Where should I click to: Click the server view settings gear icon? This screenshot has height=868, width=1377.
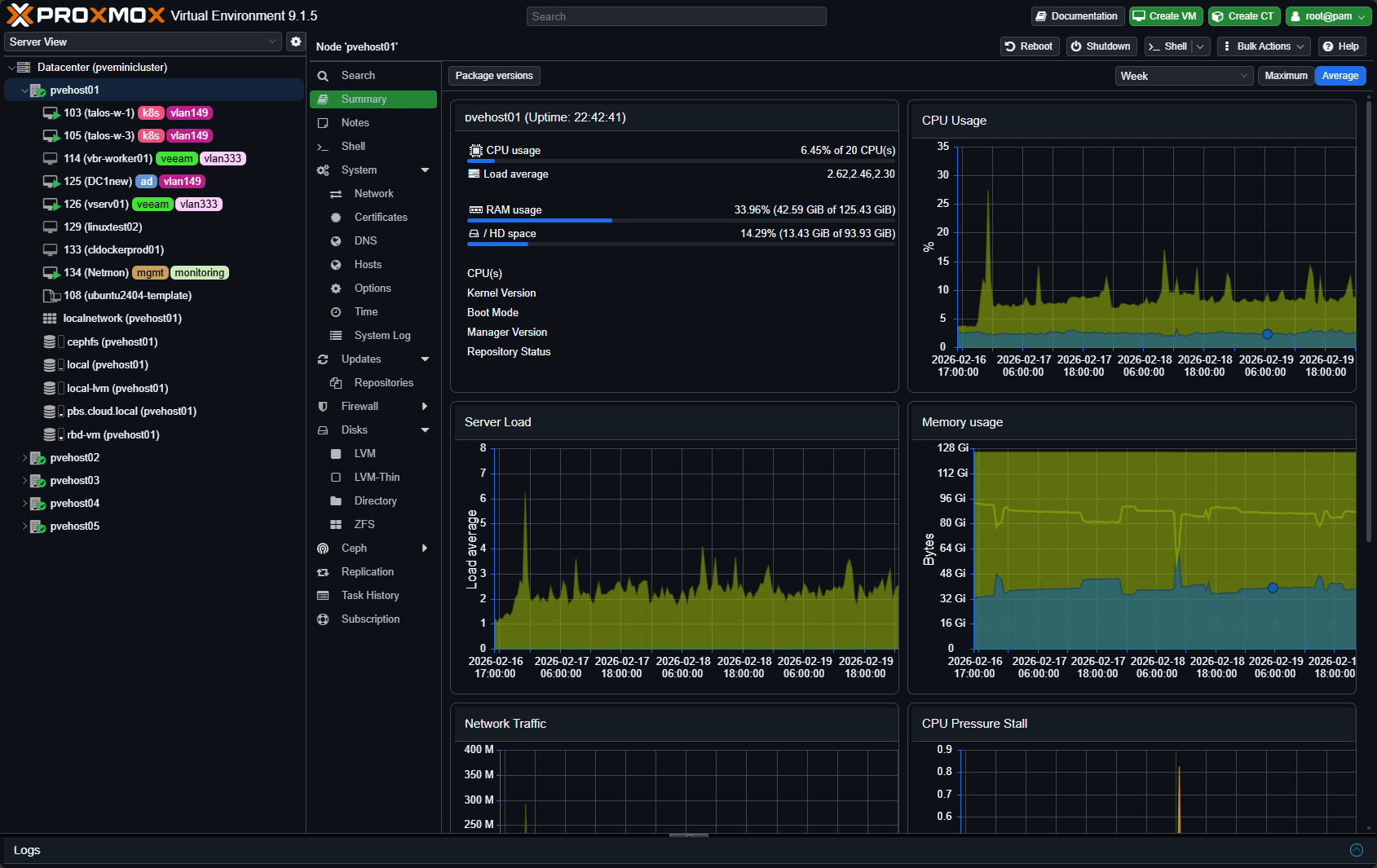tap(296, 42)
